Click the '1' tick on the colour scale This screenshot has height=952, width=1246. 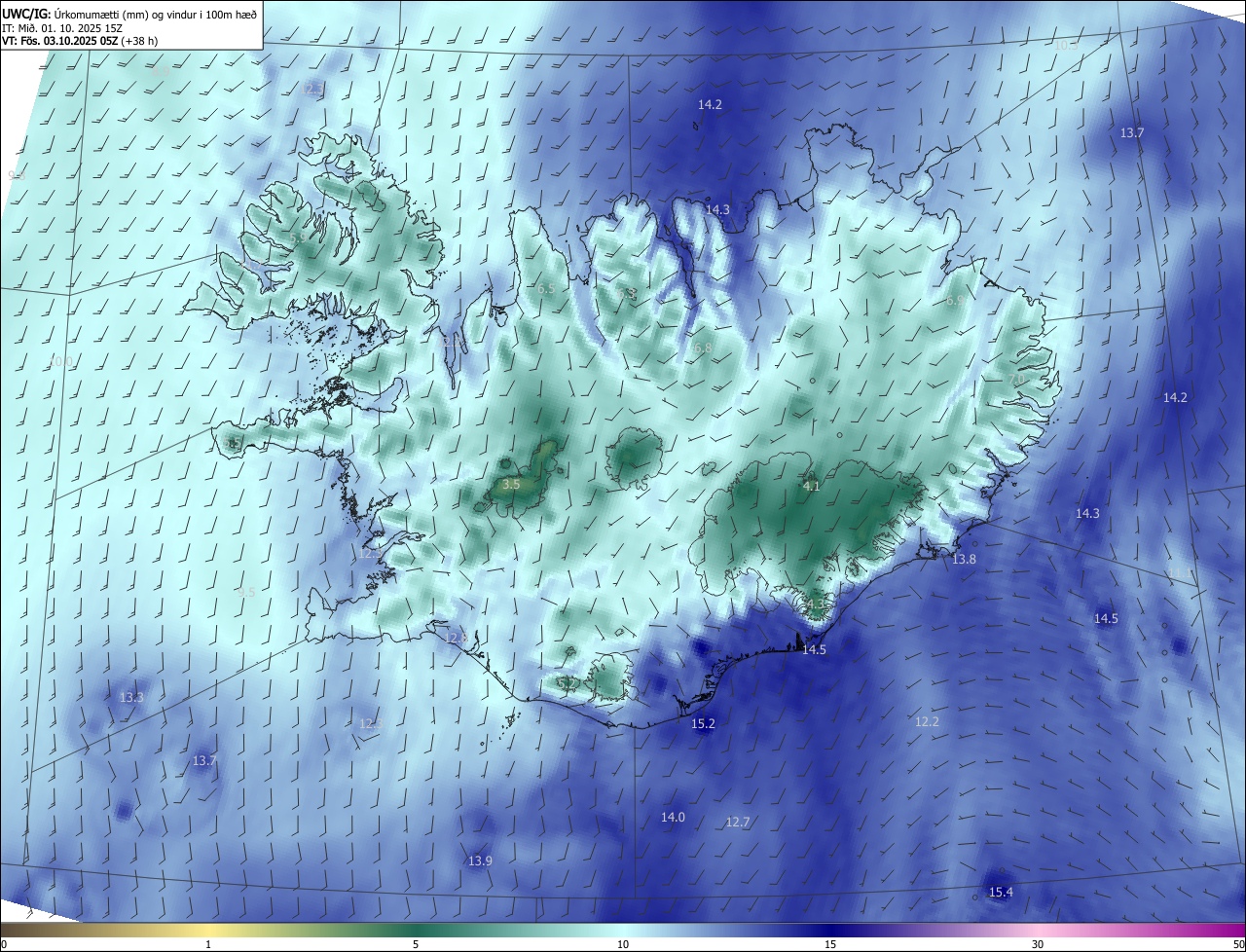click(x=208, y=944)
